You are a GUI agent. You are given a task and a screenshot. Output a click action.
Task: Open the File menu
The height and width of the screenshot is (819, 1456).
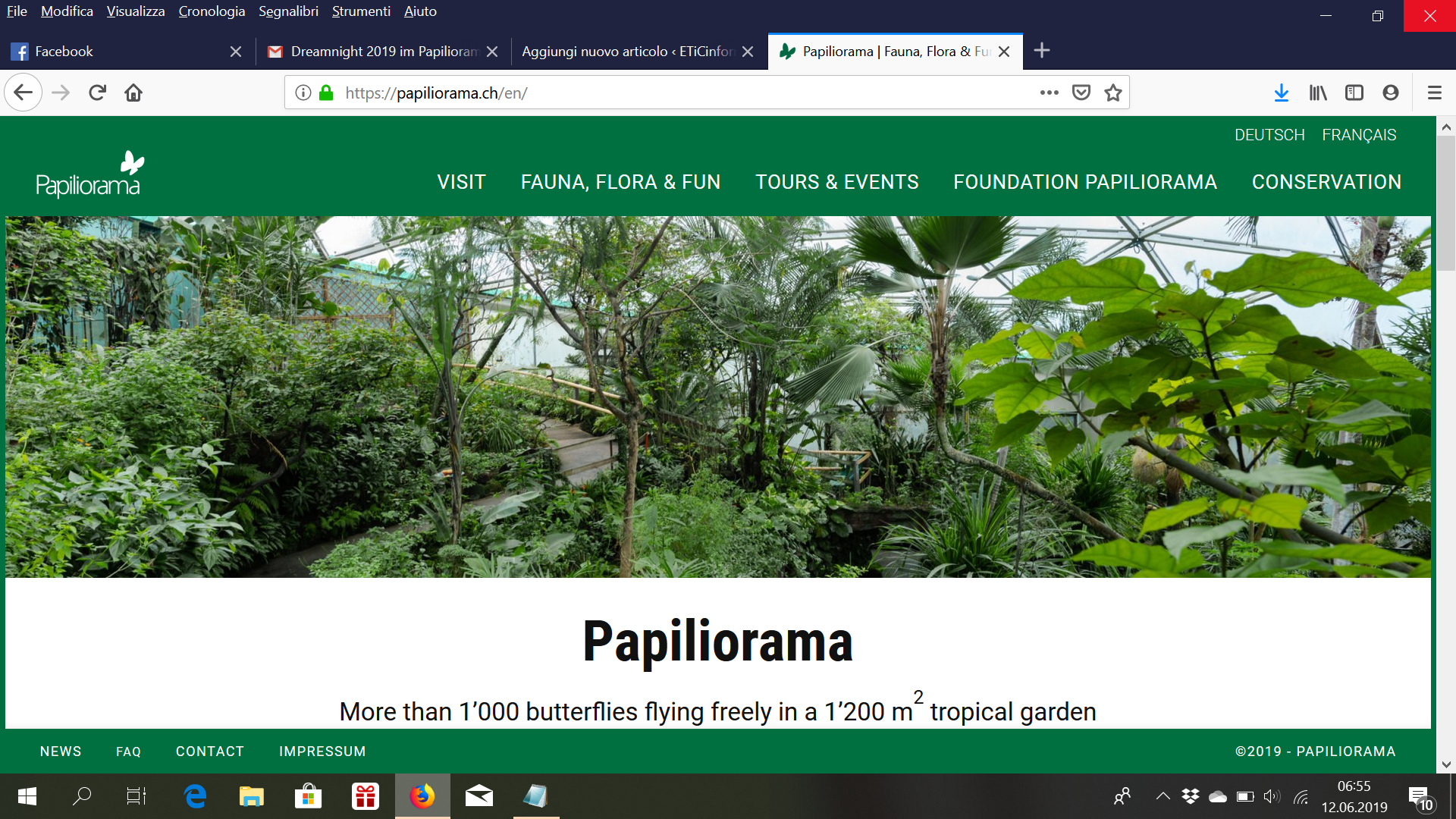pyautogui.click(x=17, y=11)
